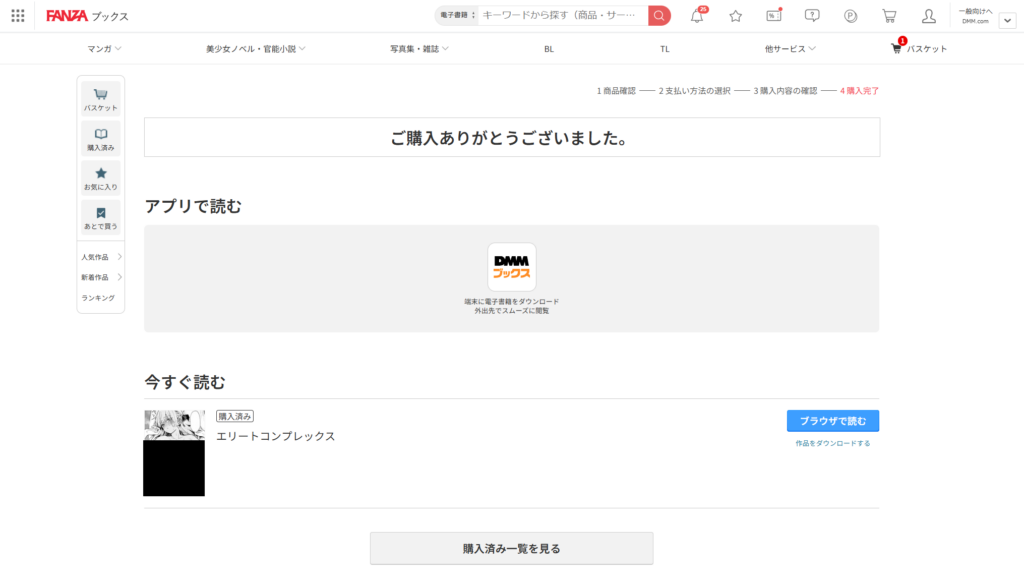1024x584 pixels.
Task: Click the DMM Books app icon
Action: click(x=511, y=267)
